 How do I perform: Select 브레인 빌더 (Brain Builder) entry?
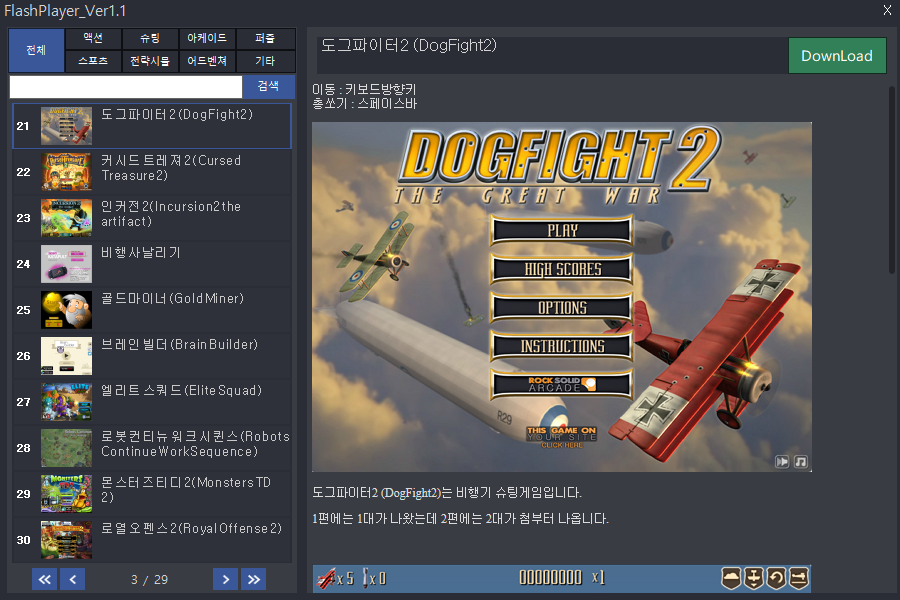[x=152, y=355]
